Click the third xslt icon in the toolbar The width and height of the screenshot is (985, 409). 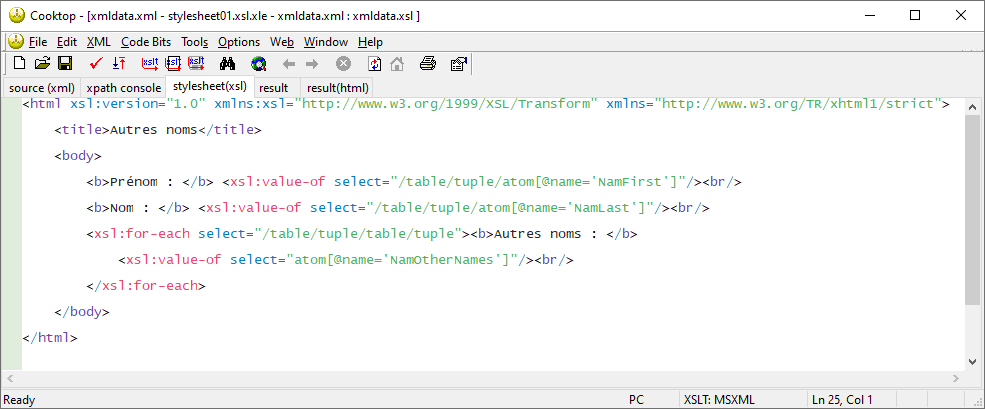(197, 63)
